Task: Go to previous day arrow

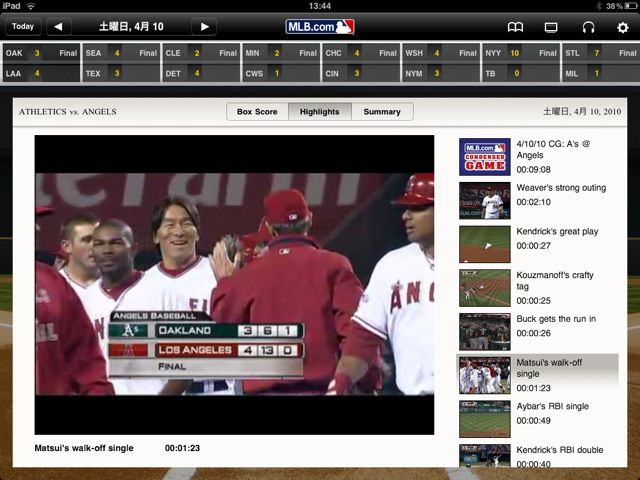Action: (58, 27)
